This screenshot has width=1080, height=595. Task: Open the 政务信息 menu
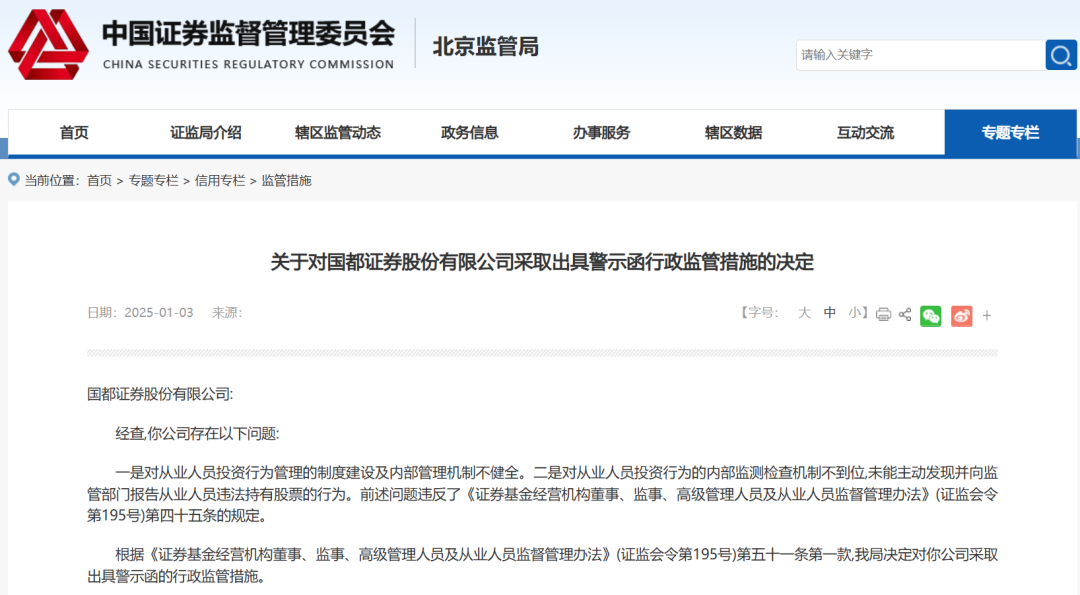(470, 133)
